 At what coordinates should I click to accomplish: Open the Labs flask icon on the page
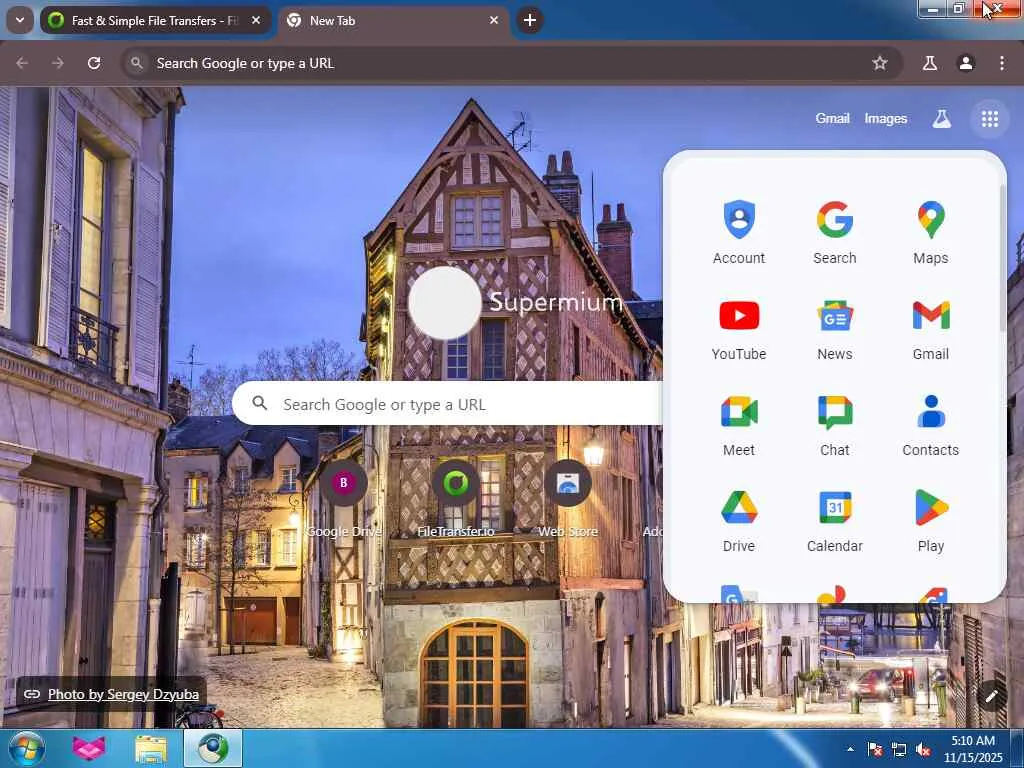[941, 119]
